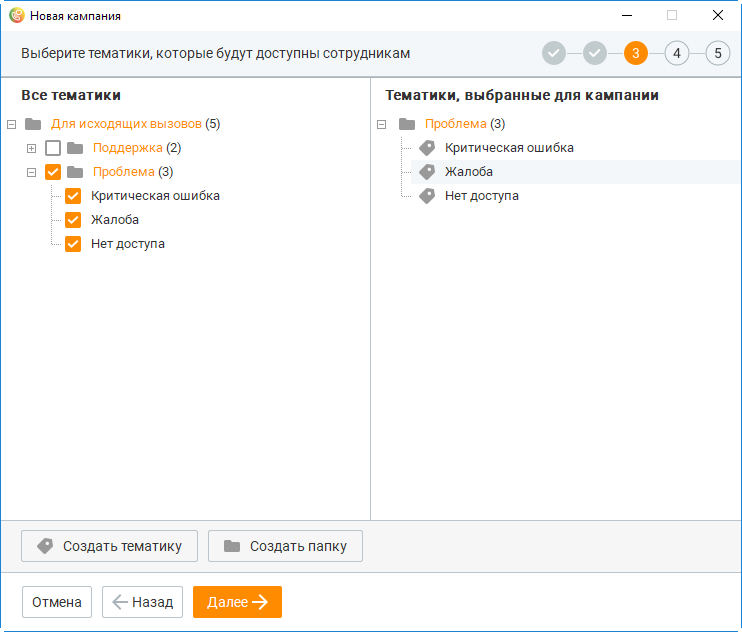
Task: Click tag icon of selected 'Жалоба'
Action: tap(427, 172)
